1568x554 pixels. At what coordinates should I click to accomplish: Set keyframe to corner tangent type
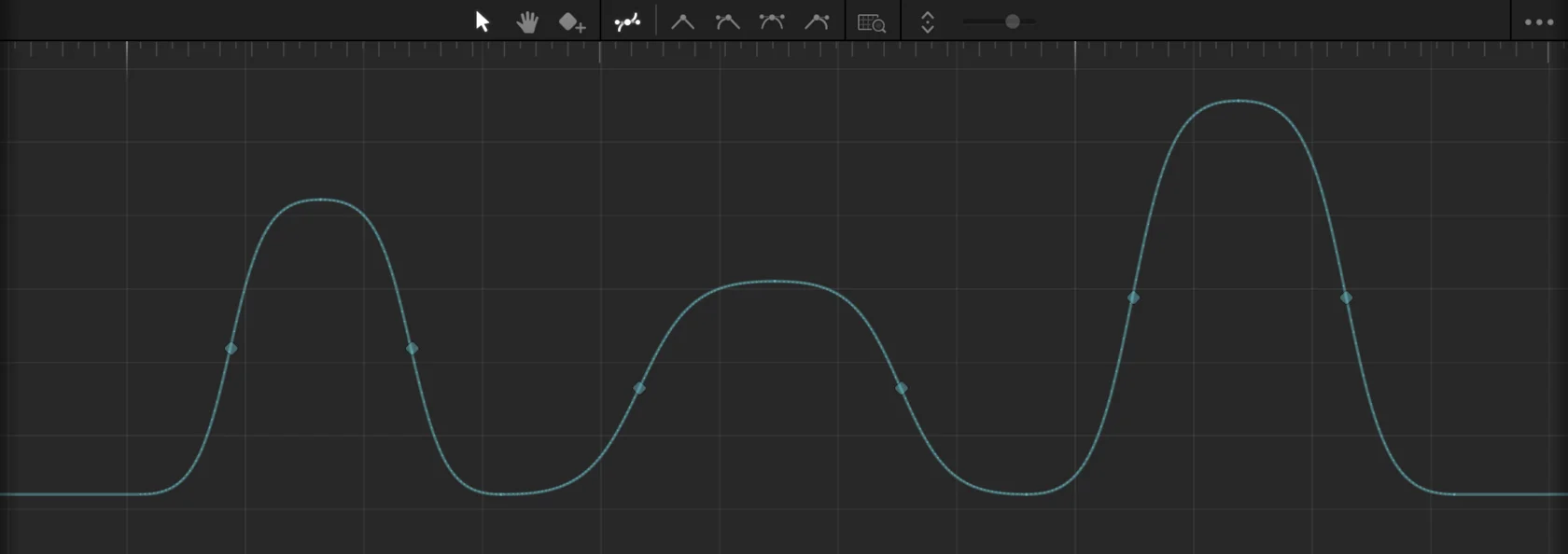[x=682, y=21]
